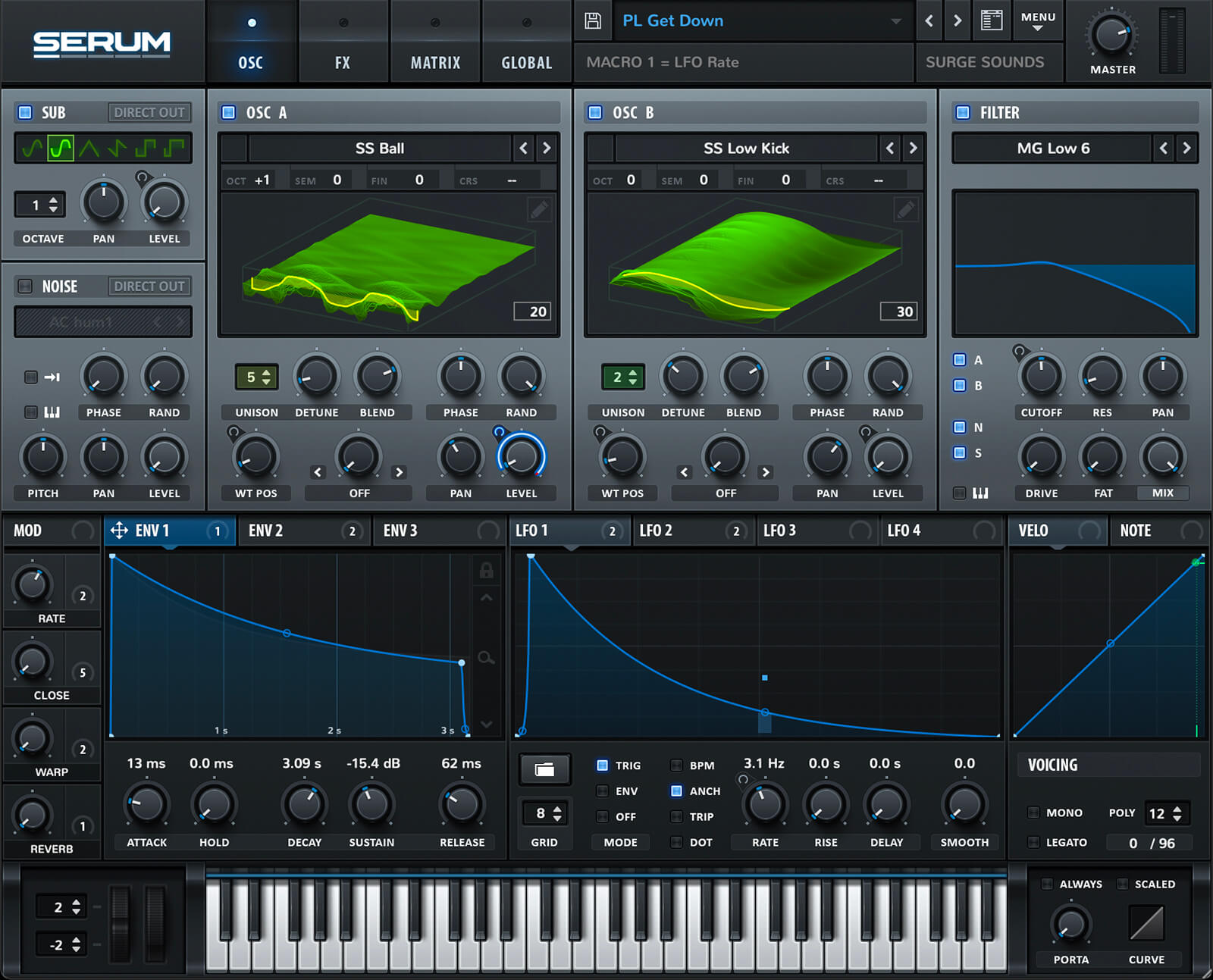The image size is (1213, 980).
Task: Disable the SUB oscillator
Action: click(x=25, y=112)
